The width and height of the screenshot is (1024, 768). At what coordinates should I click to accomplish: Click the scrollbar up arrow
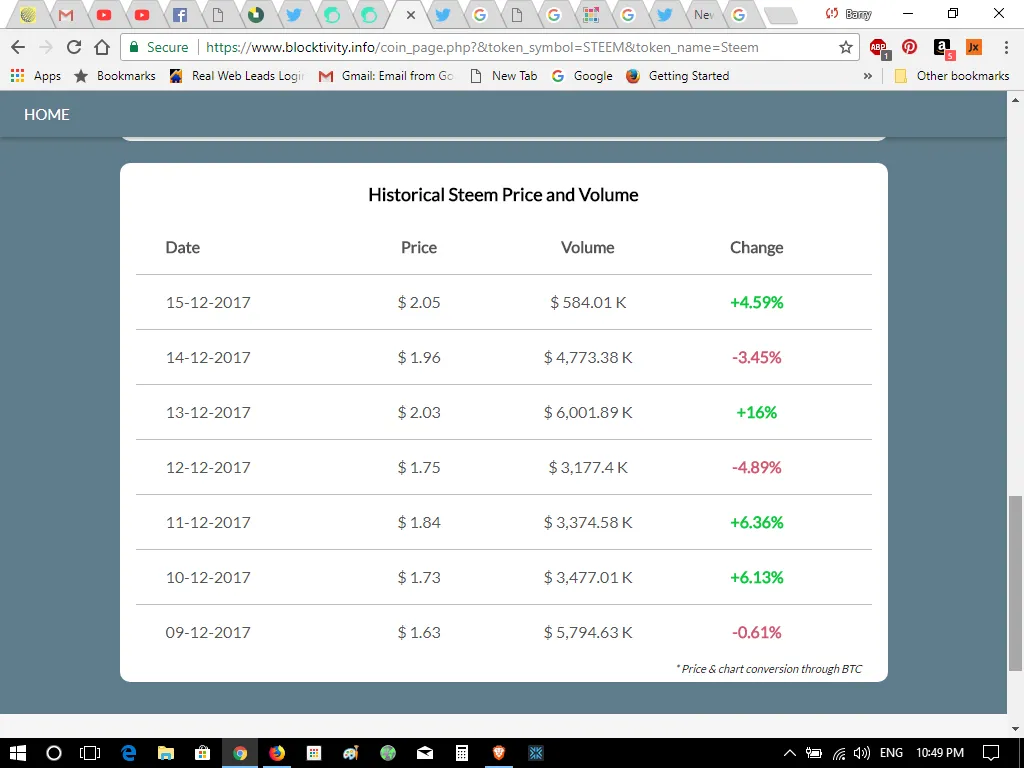click(1015, 100)
